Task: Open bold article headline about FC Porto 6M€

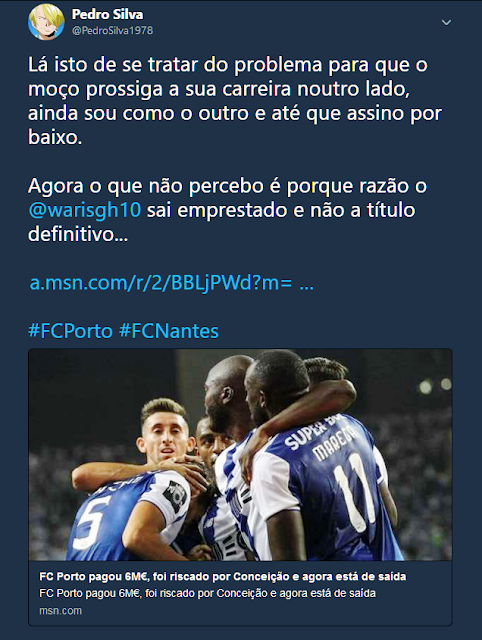Action: pos(222,576)
